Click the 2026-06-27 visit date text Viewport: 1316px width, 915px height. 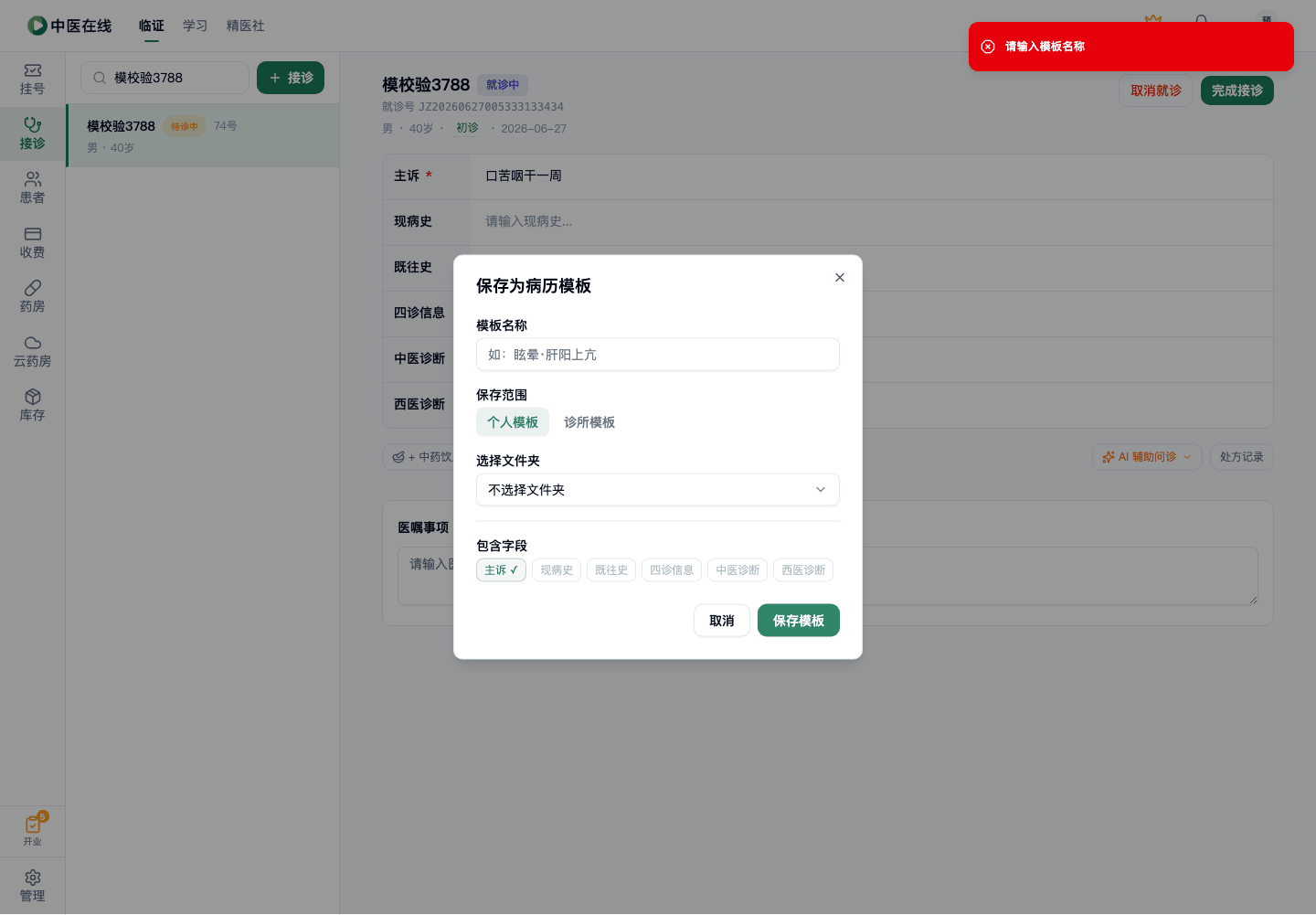534,129
